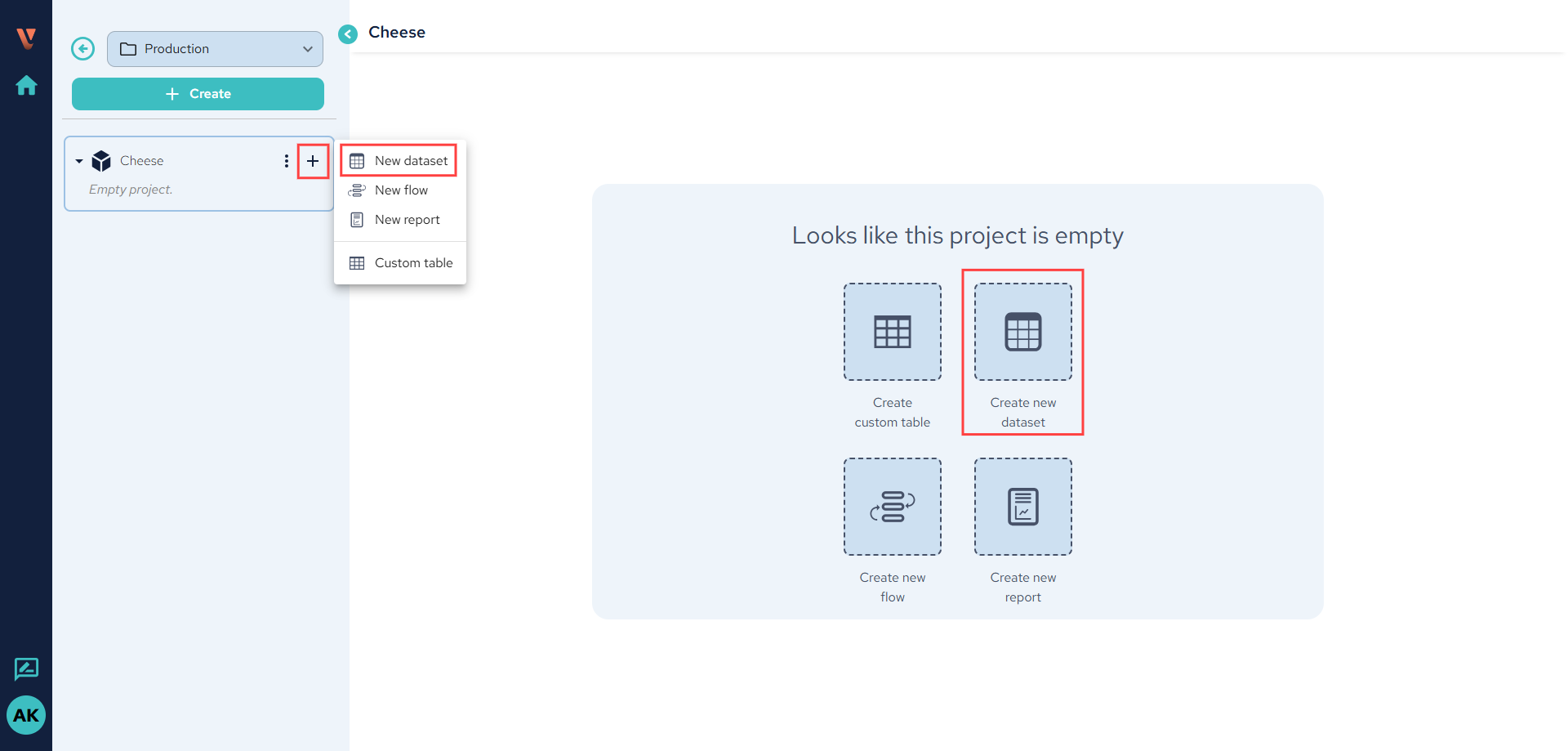The height and width of the screenshot is (751, 1568).
Task: Collapse the side panel with the chevron
Action: [x=348, y=34]
